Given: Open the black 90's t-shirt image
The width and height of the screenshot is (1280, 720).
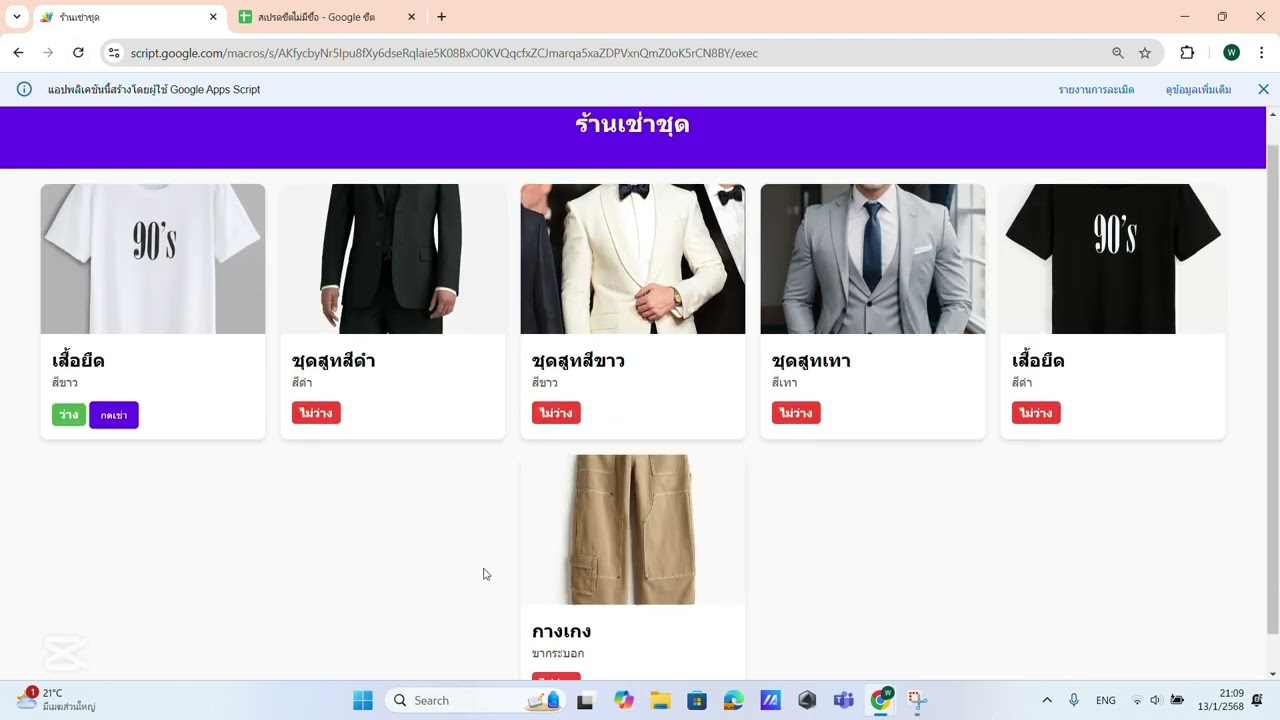Looking at the screenshot, I should point(1113,259).
